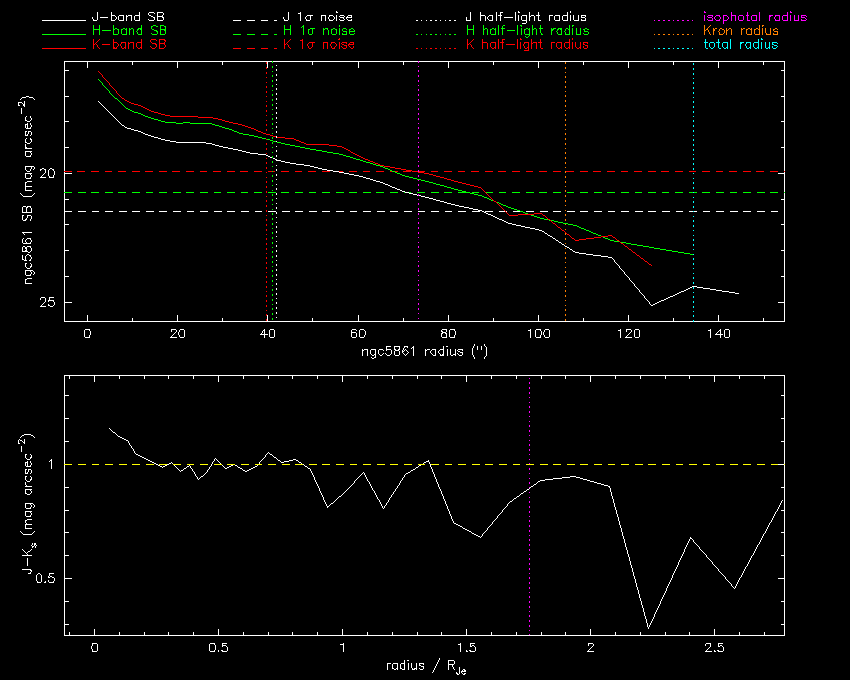The width and height of the screenshot is (850, 680).
Task: Click the magenta dotted line sample beside isophotal radius
Action: [x=675, y=21]
